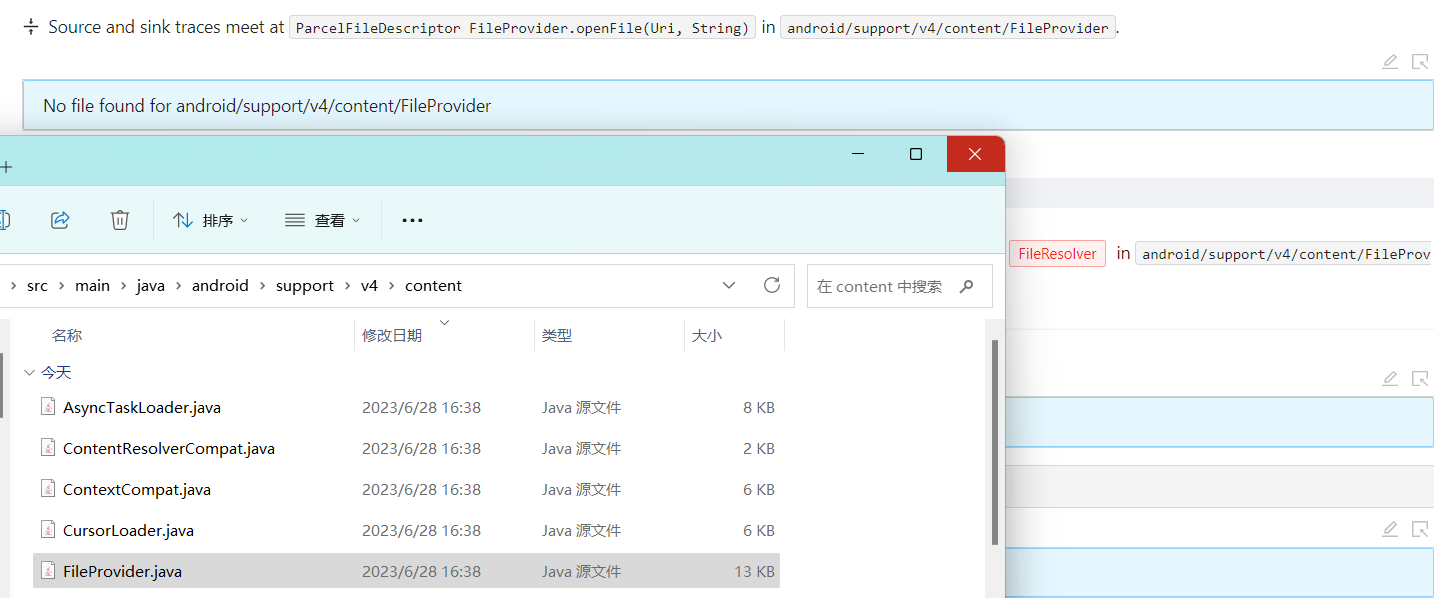Viewport: 1434px width, 598px height.
Task: Delete FileProvider.java using the trash icon
Action: click(x=120, y=220)
